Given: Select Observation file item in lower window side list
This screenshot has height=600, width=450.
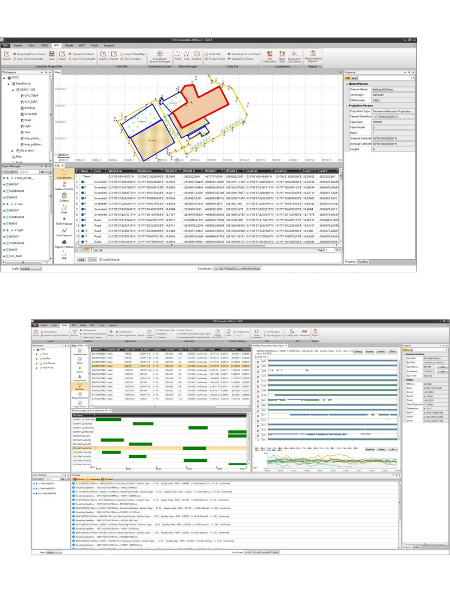Looking at the screenshot, I should tap(80, 352).
